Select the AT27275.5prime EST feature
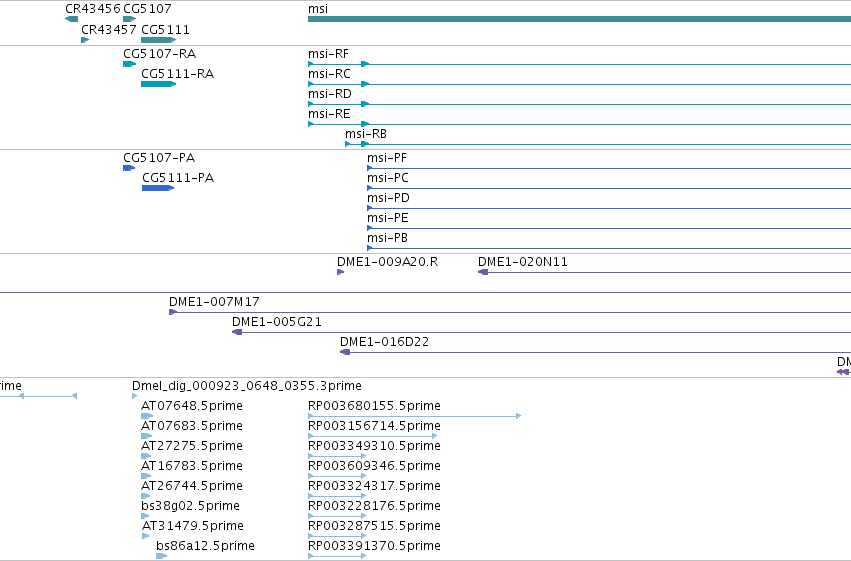 [x=146, y=456]
